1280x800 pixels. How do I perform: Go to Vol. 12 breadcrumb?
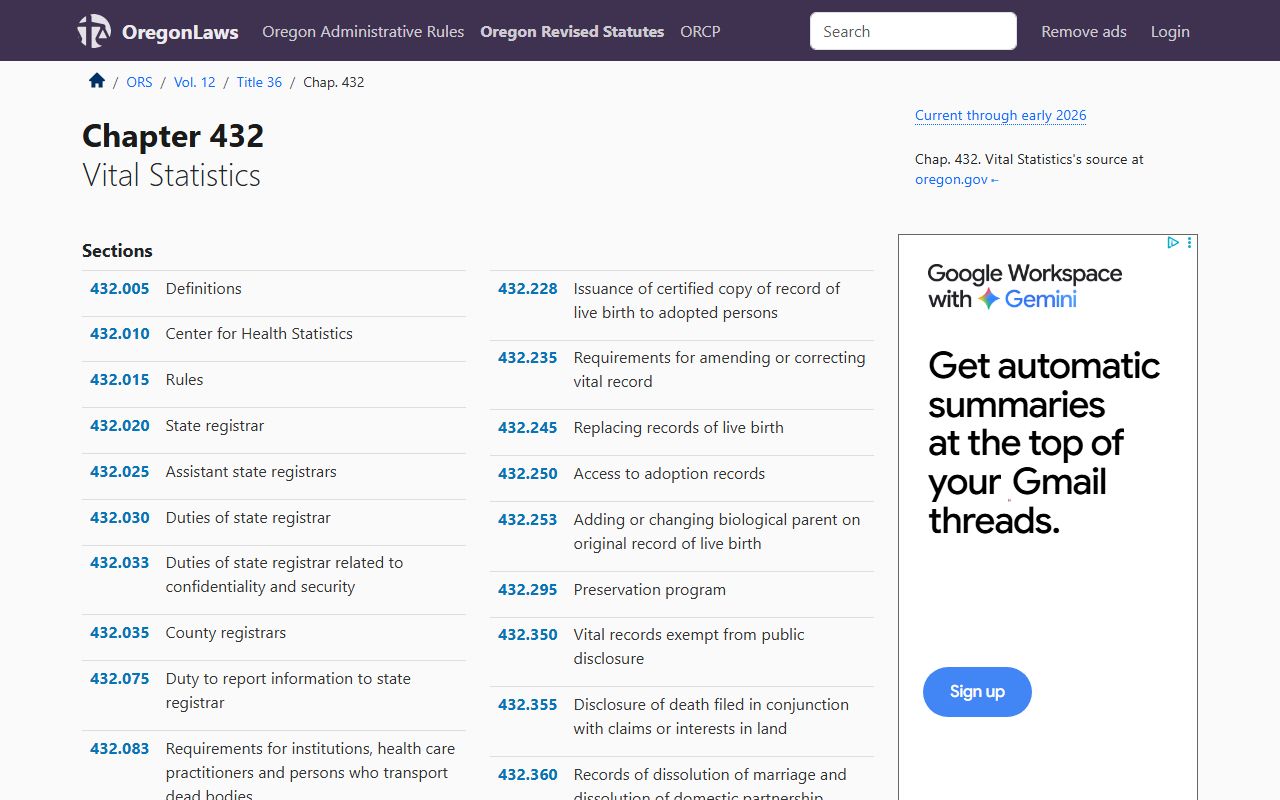194,82
